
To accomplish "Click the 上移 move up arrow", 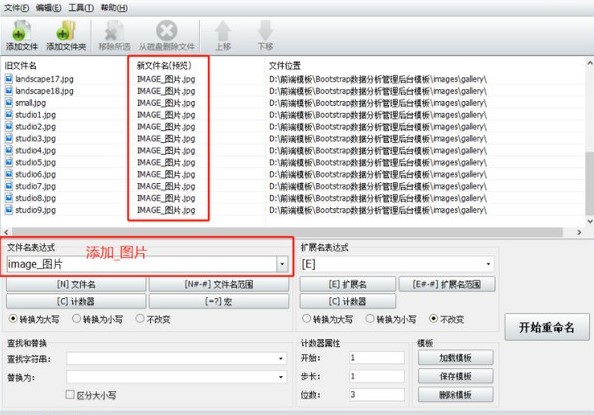I will point(223,31).
